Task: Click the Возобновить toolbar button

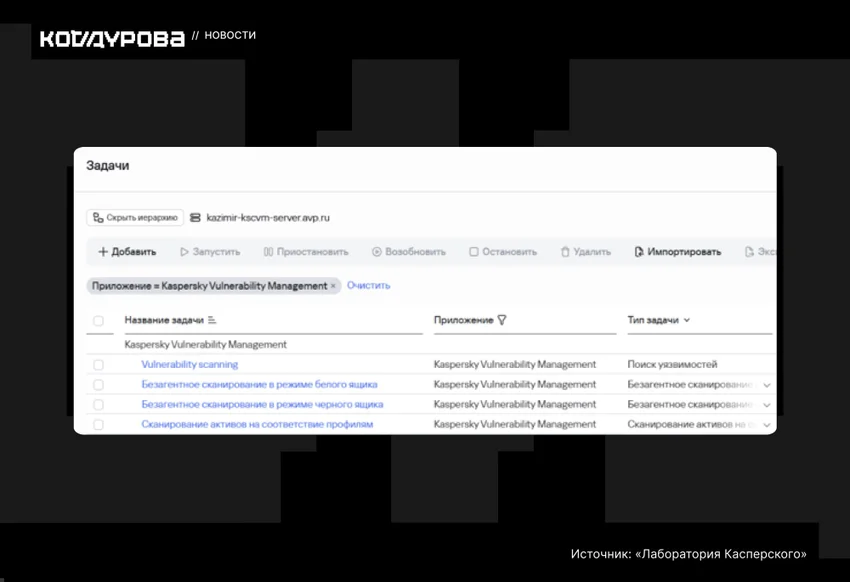Action: point(409,252)
